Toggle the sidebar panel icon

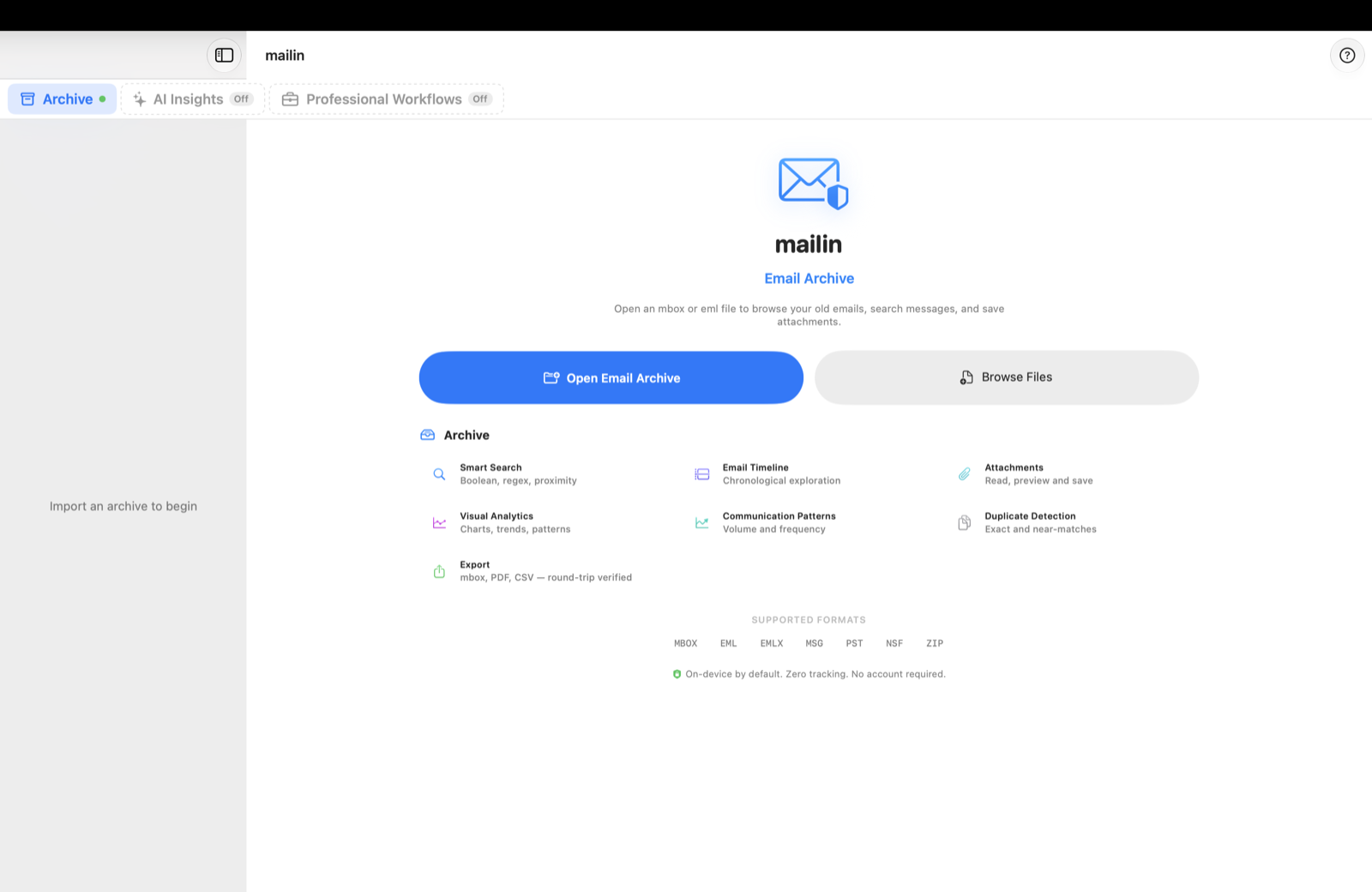tap(224, 55)
